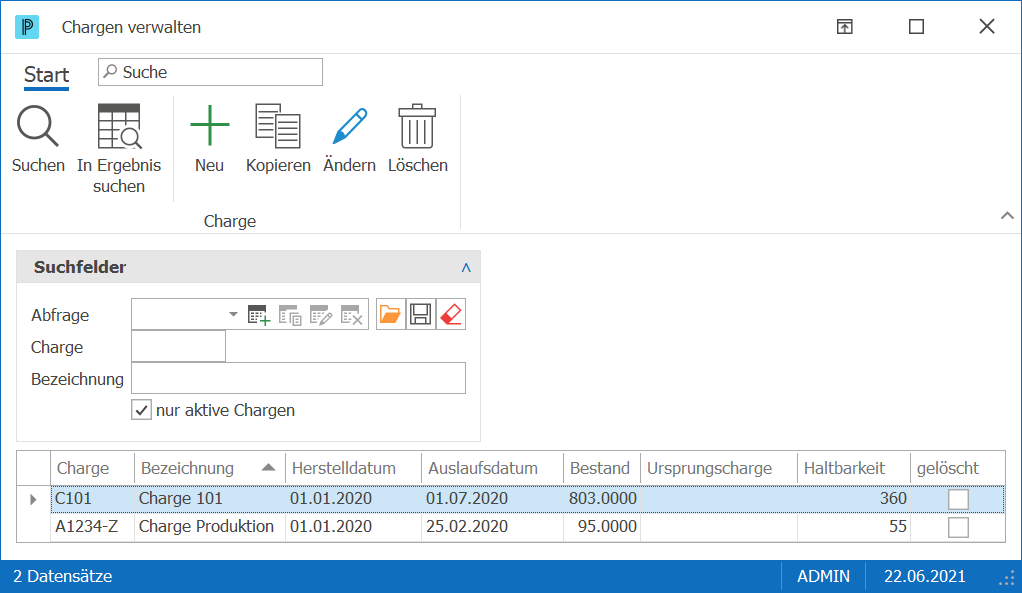Toggle gelöscht checkbox for Charge A1234-Z
The height and width of the screenshot is (593, 1022).
958,527
